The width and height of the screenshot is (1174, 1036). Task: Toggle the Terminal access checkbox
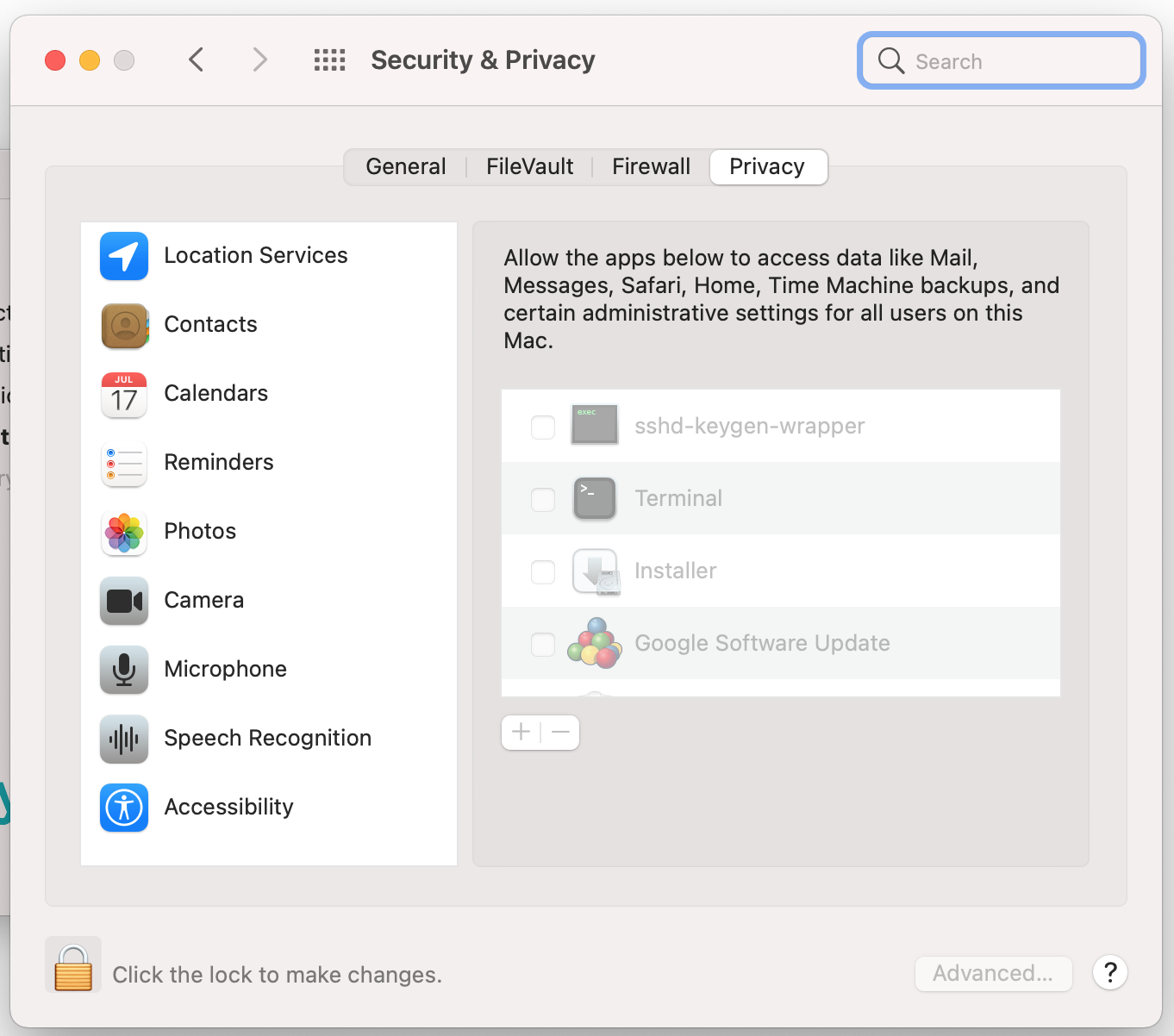click(543, 499)
